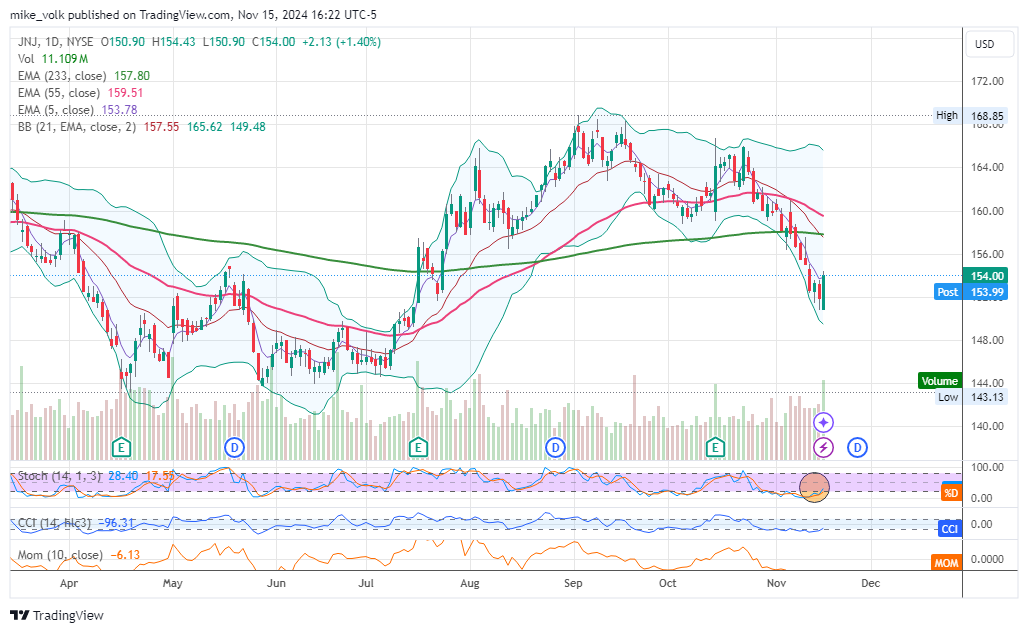Click the Nov label on the time axis
This screenshot has height=633, width=1028.
tap(776, 583)
